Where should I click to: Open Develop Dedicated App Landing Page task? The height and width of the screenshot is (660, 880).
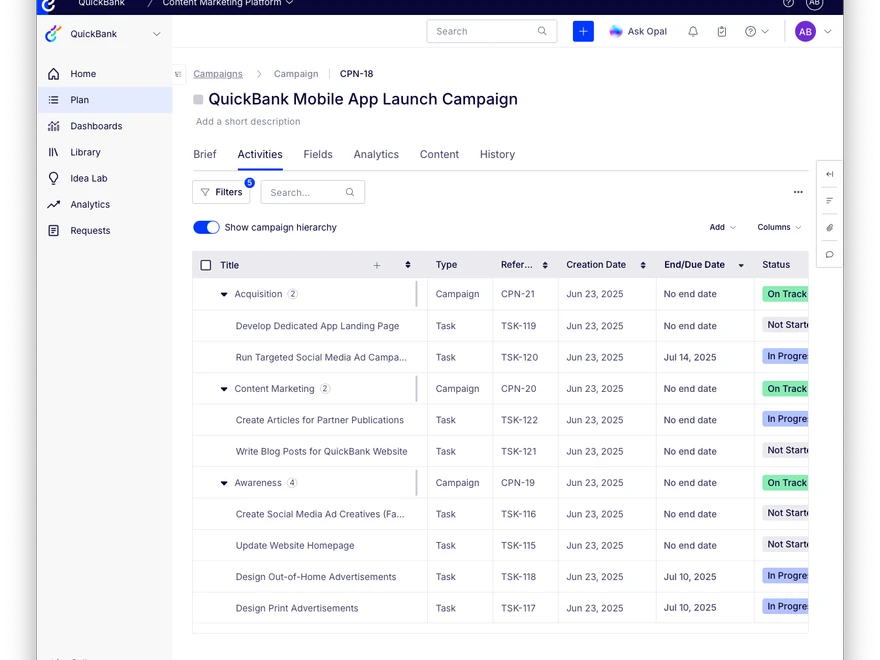(317, 326)
